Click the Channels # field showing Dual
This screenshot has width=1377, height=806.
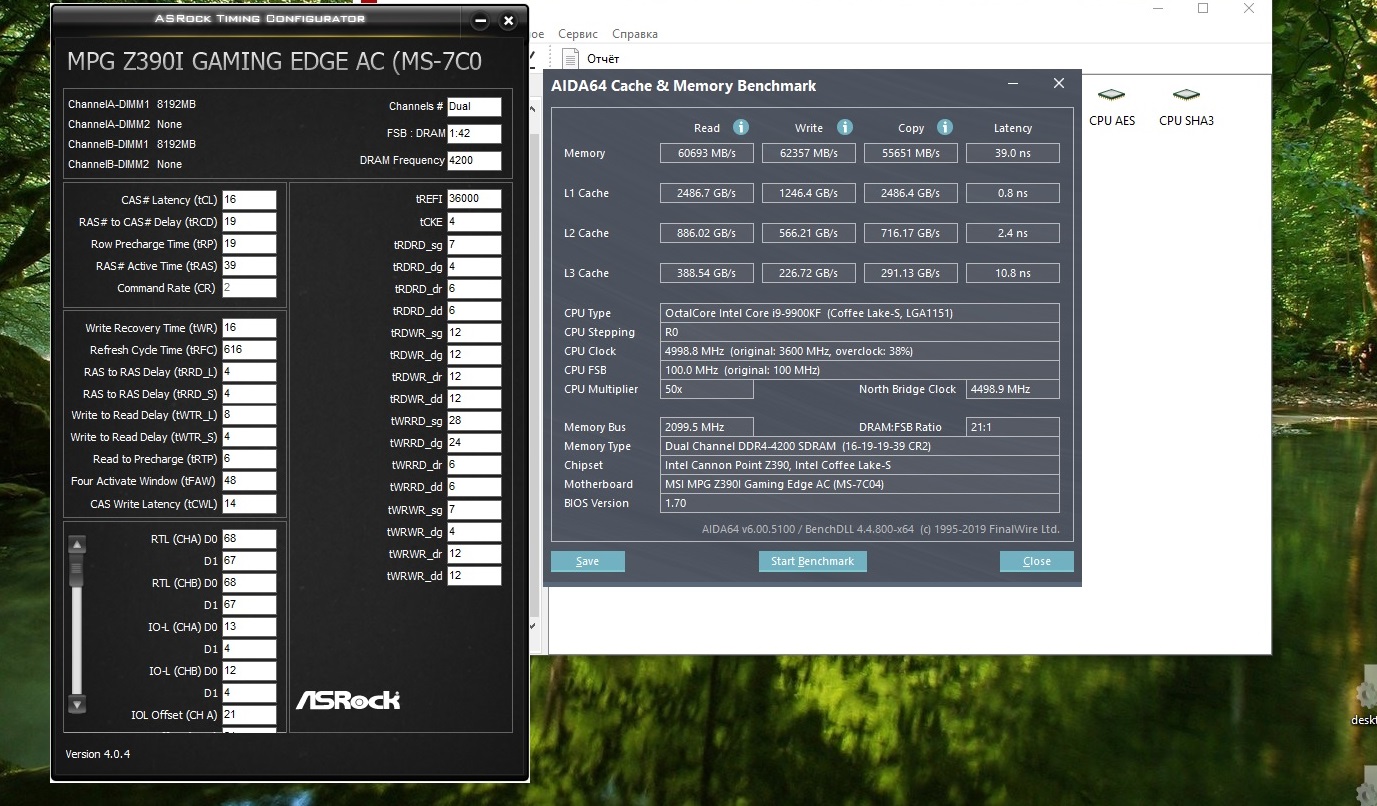(x=474, y=106)
